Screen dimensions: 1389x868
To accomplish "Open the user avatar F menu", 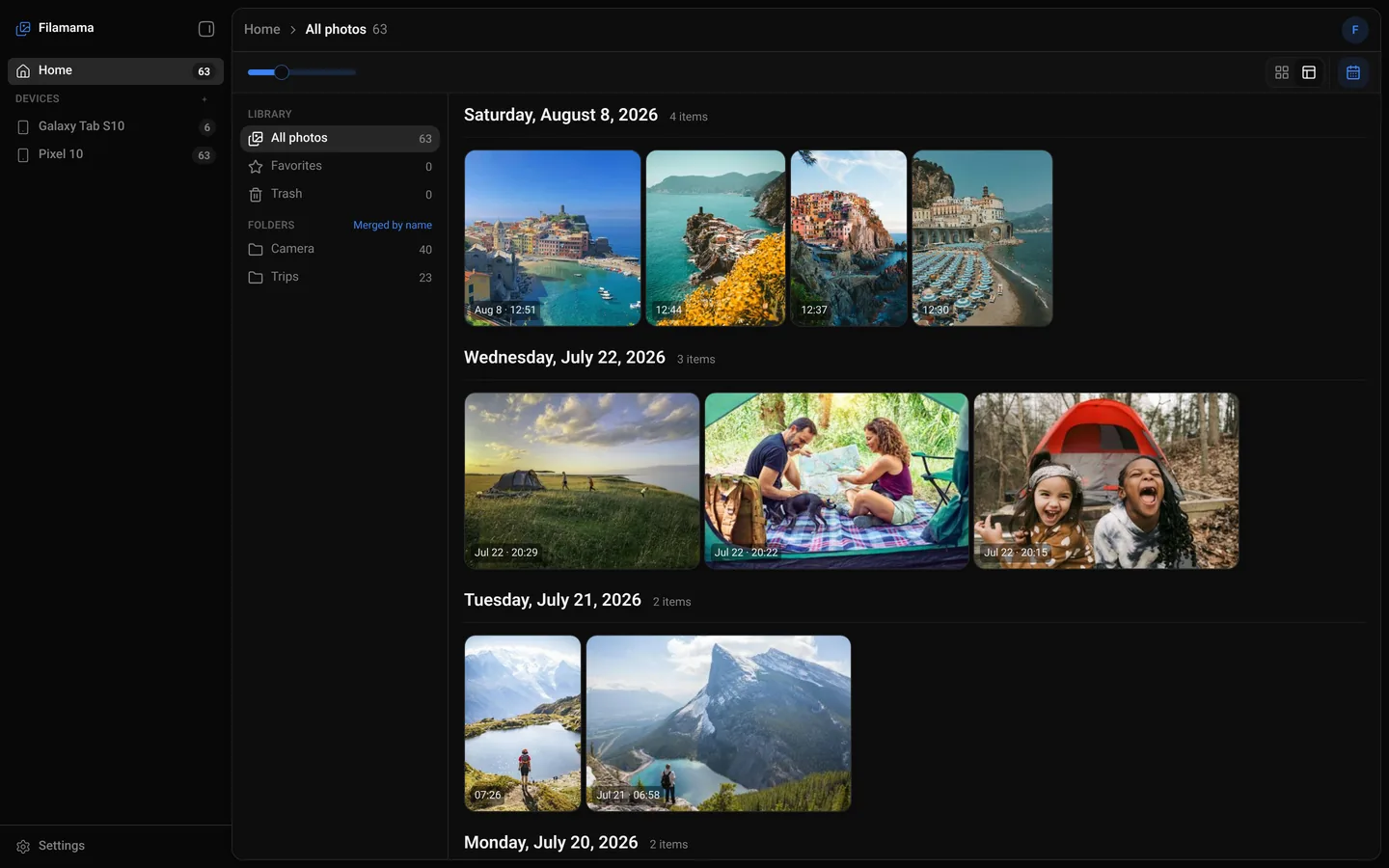I will tap(1355, 30).
